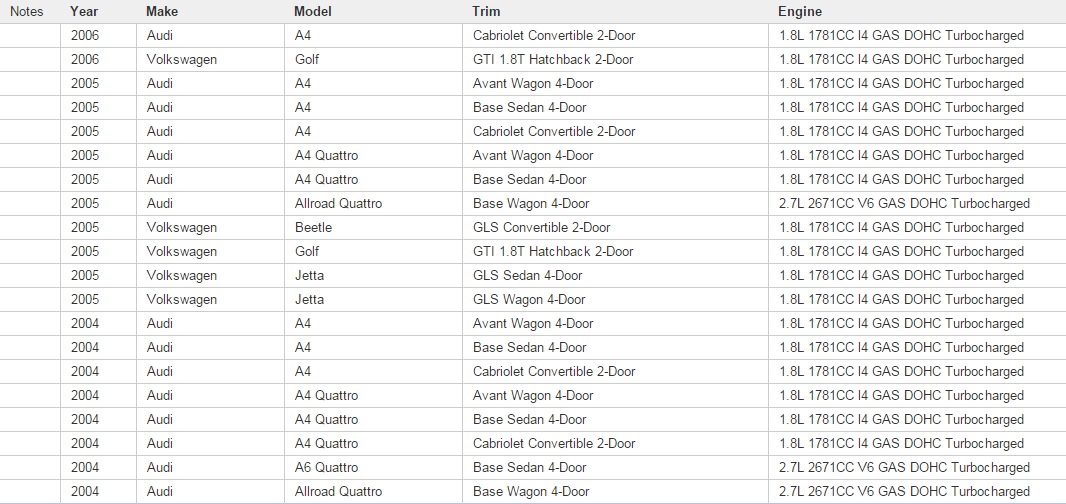
Task: Select the GLS Sedan 4-Door trim cell
Action: pos(527,275)
